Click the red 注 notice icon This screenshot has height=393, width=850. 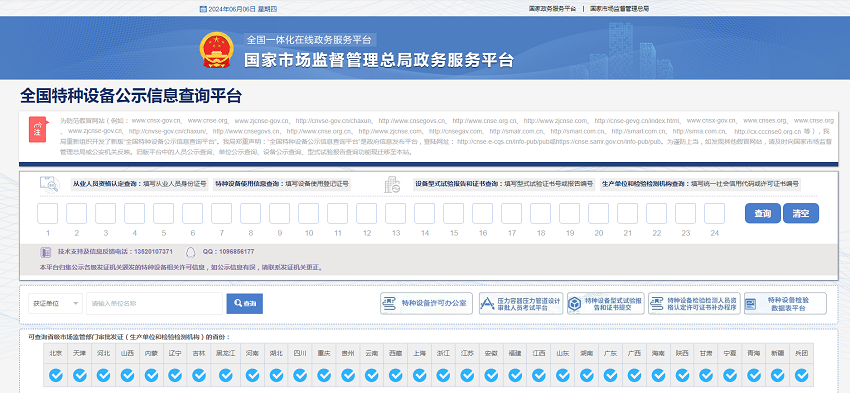[x=38, y=129]
